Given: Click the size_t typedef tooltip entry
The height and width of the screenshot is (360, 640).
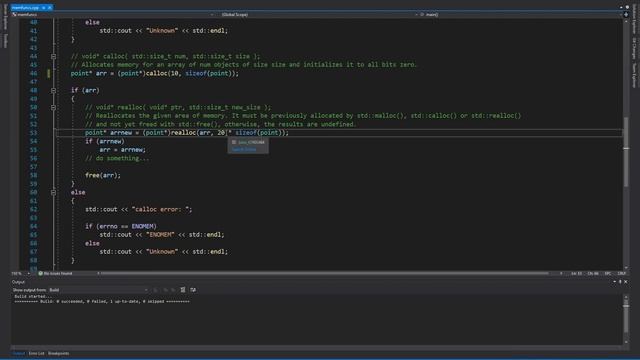Looking at the screenshot, I should point(248,142).
